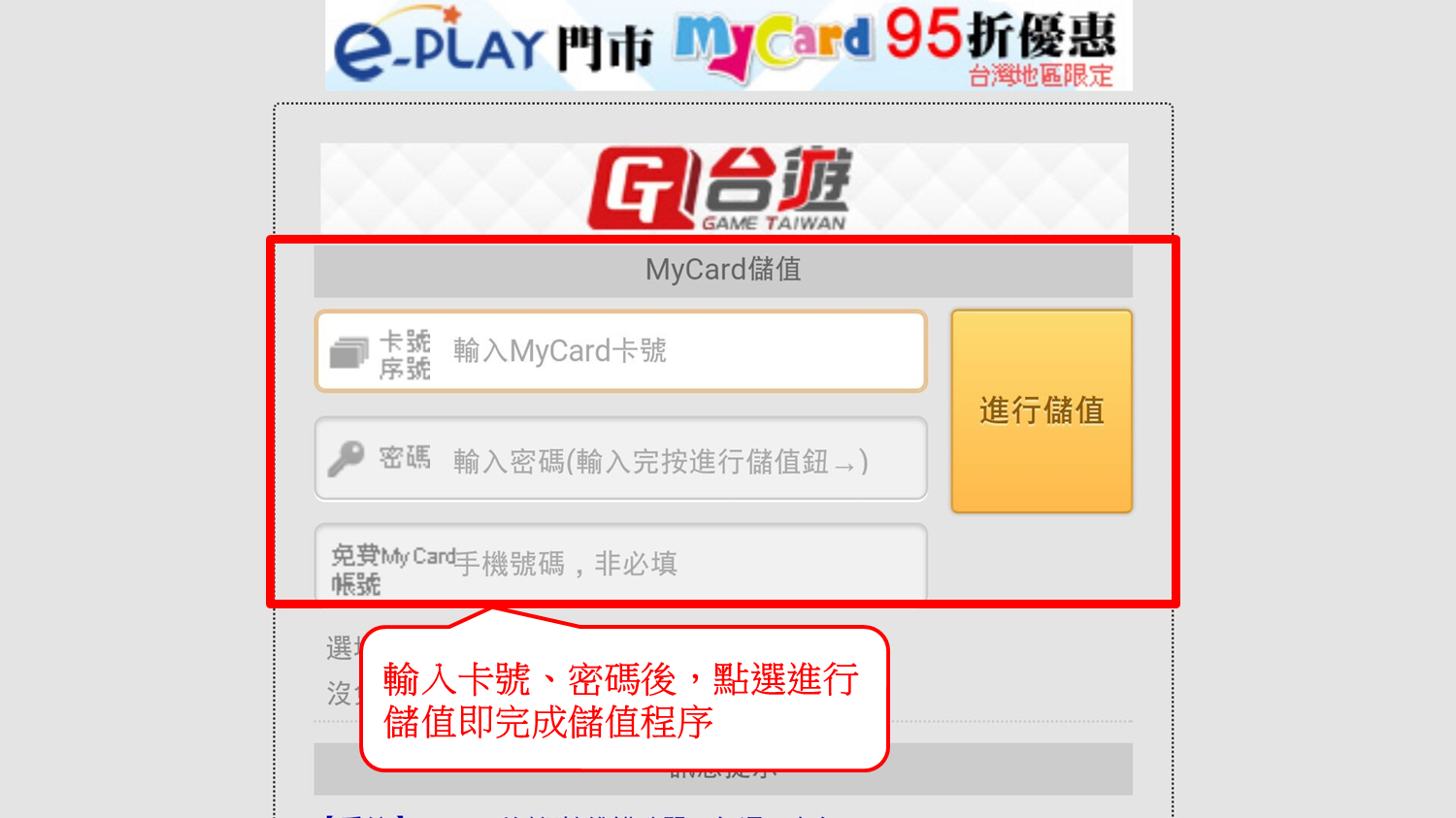Click the 門市 text in top banner
The width and height of the screenshot is (1456, 818).
click(x=605, y=49)
